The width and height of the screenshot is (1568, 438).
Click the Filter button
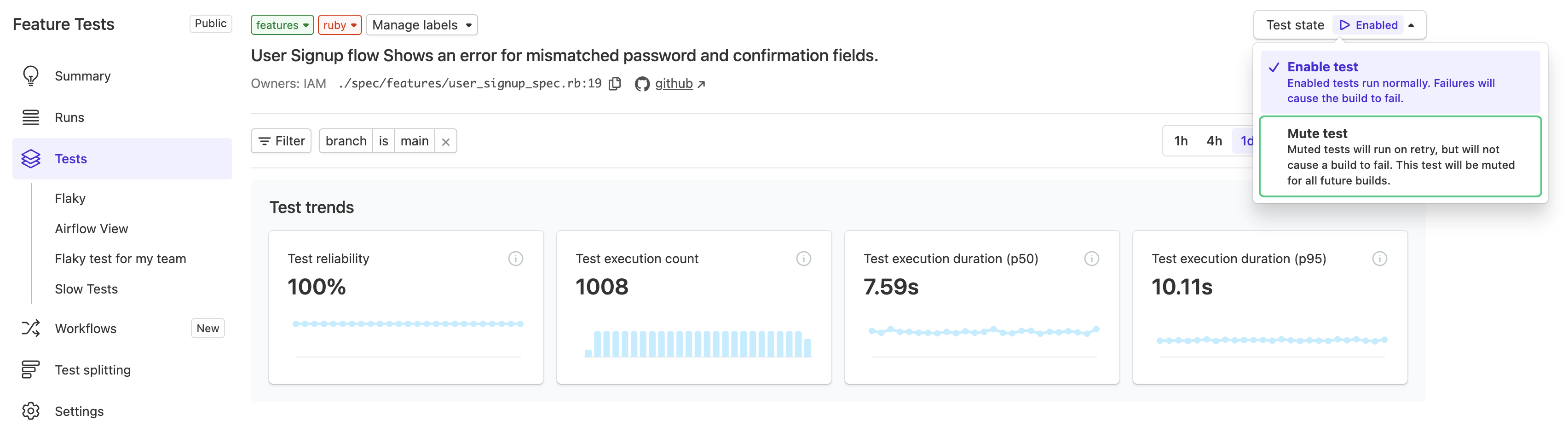(x=281, y=141)
